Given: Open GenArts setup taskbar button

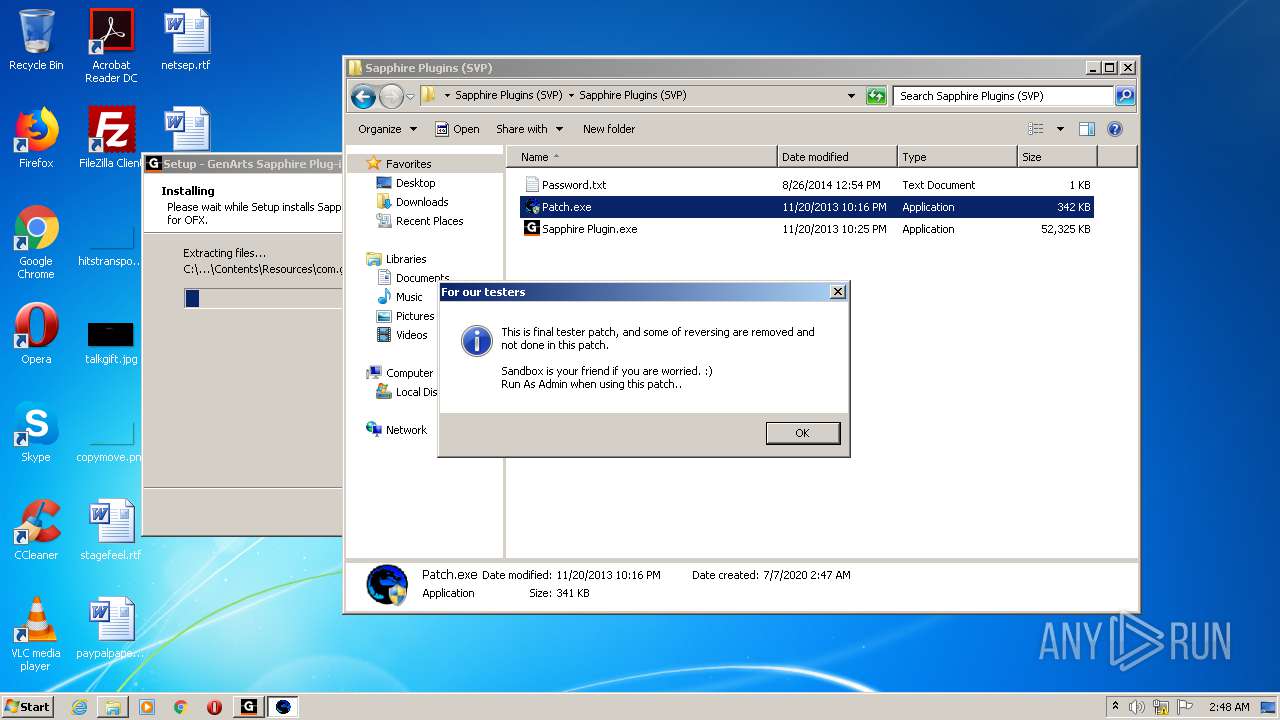Looking at the screenshot, I should pos(248,707).
